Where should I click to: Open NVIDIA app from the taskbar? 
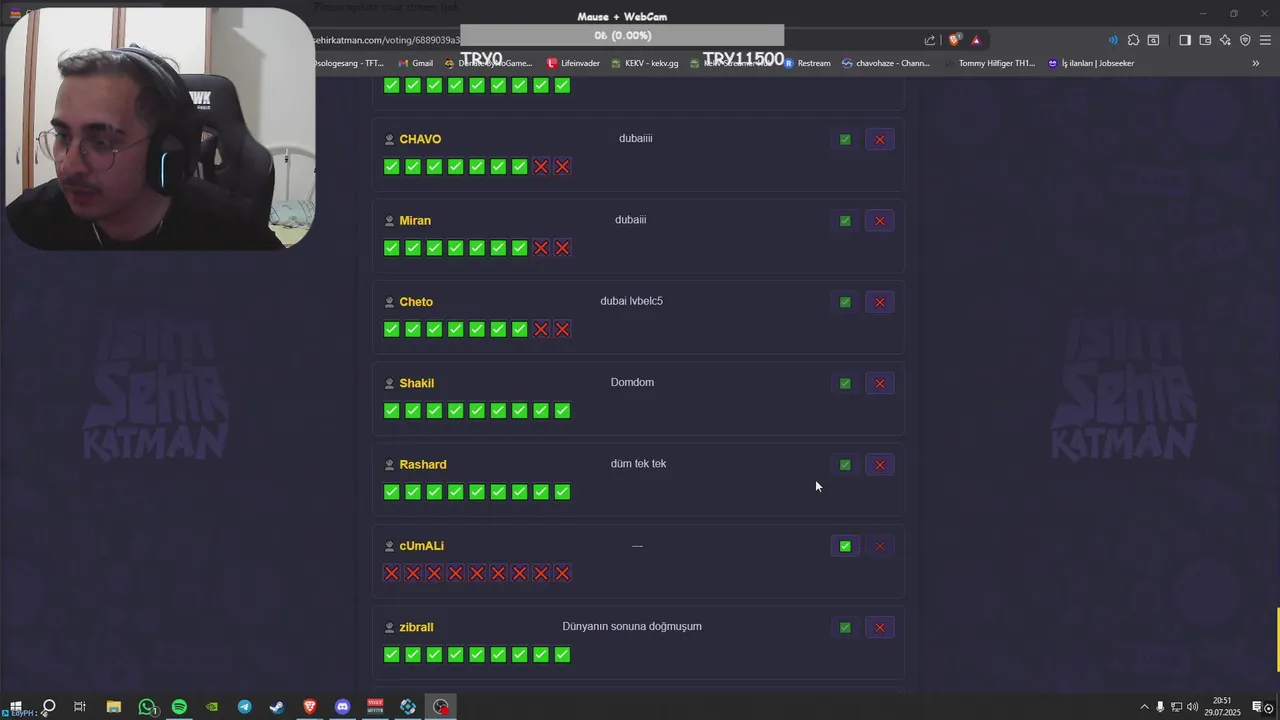point(212,707)
